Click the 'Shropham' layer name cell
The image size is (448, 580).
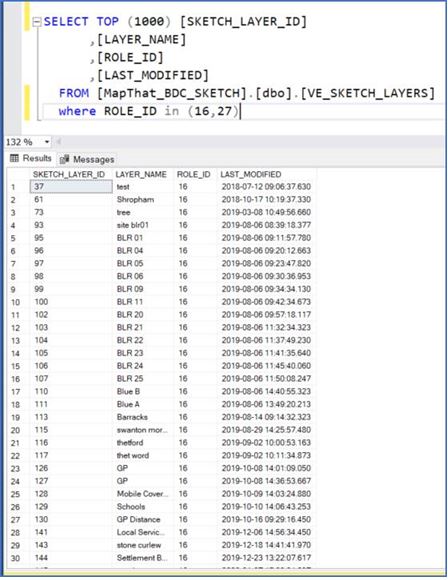[x=143, y=200]
